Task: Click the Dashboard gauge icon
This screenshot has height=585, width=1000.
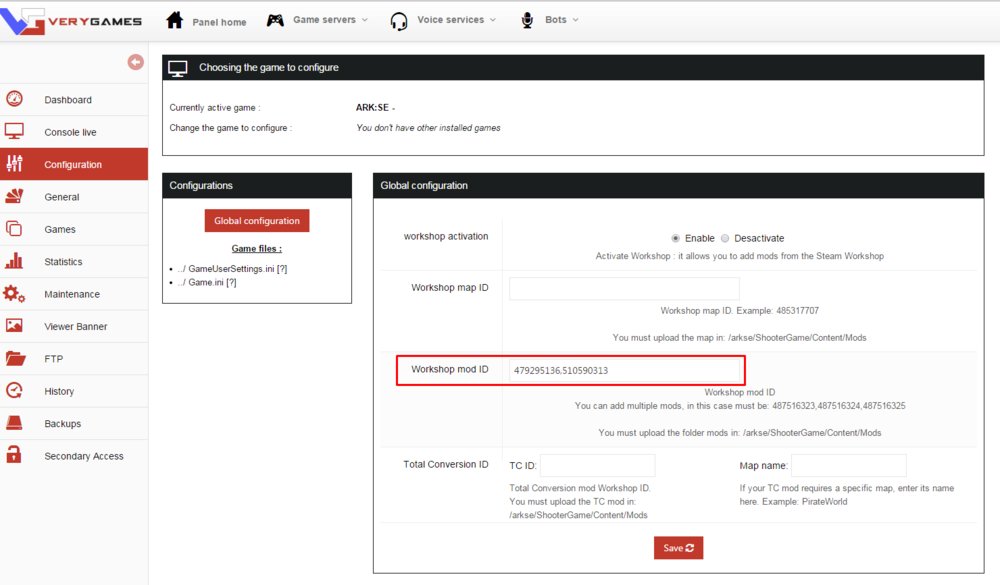Action: 14,99
